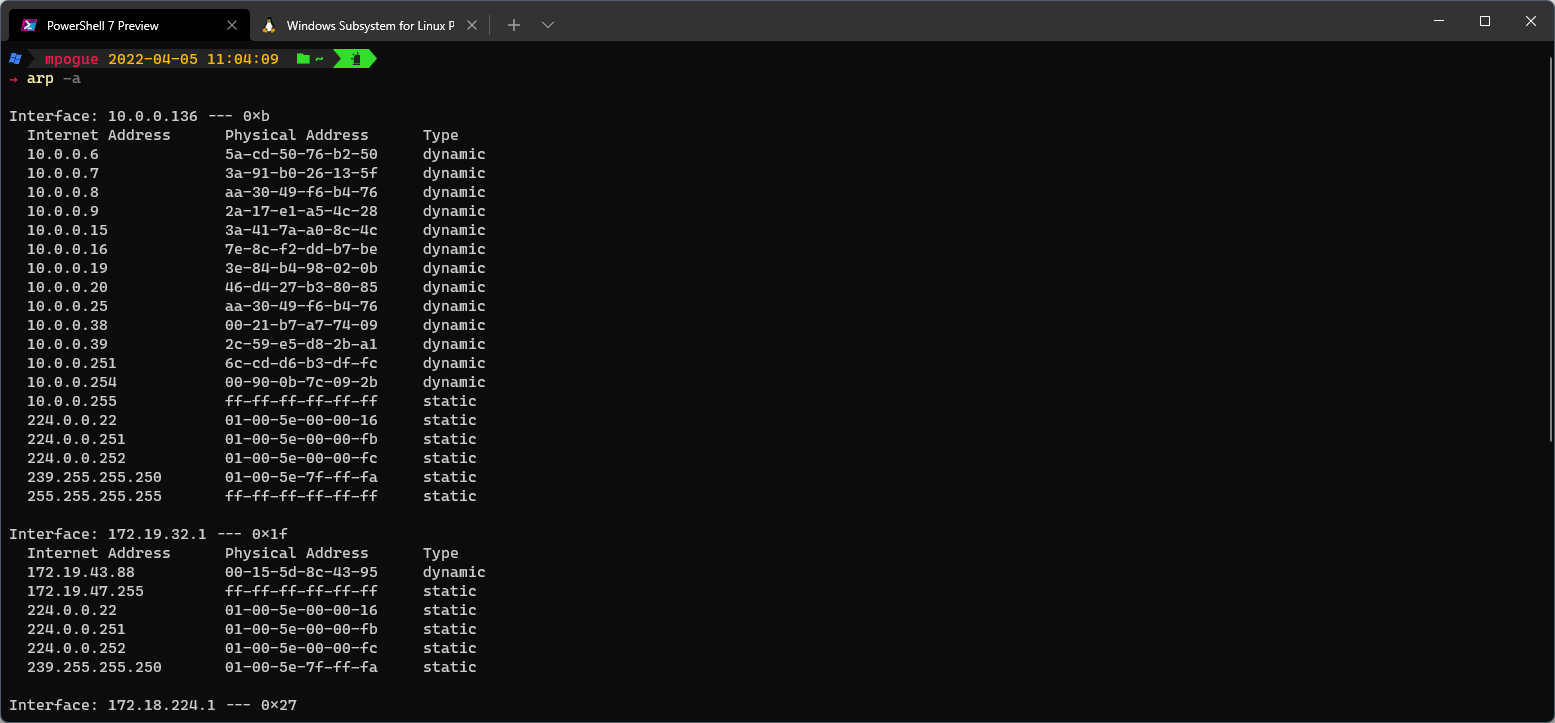Screen dimensions: 1555x723
Task: Click 'Interface: 172.18.224.1 --- 0x27' line
Action: pyautogui.click(x=153, y=705)
